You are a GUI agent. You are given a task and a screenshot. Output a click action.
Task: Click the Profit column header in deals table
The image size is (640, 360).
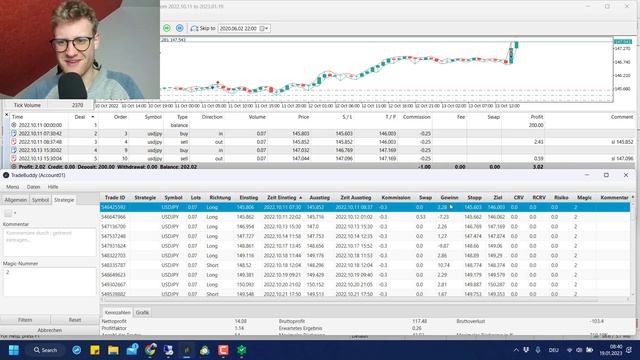tap(536, 117)
